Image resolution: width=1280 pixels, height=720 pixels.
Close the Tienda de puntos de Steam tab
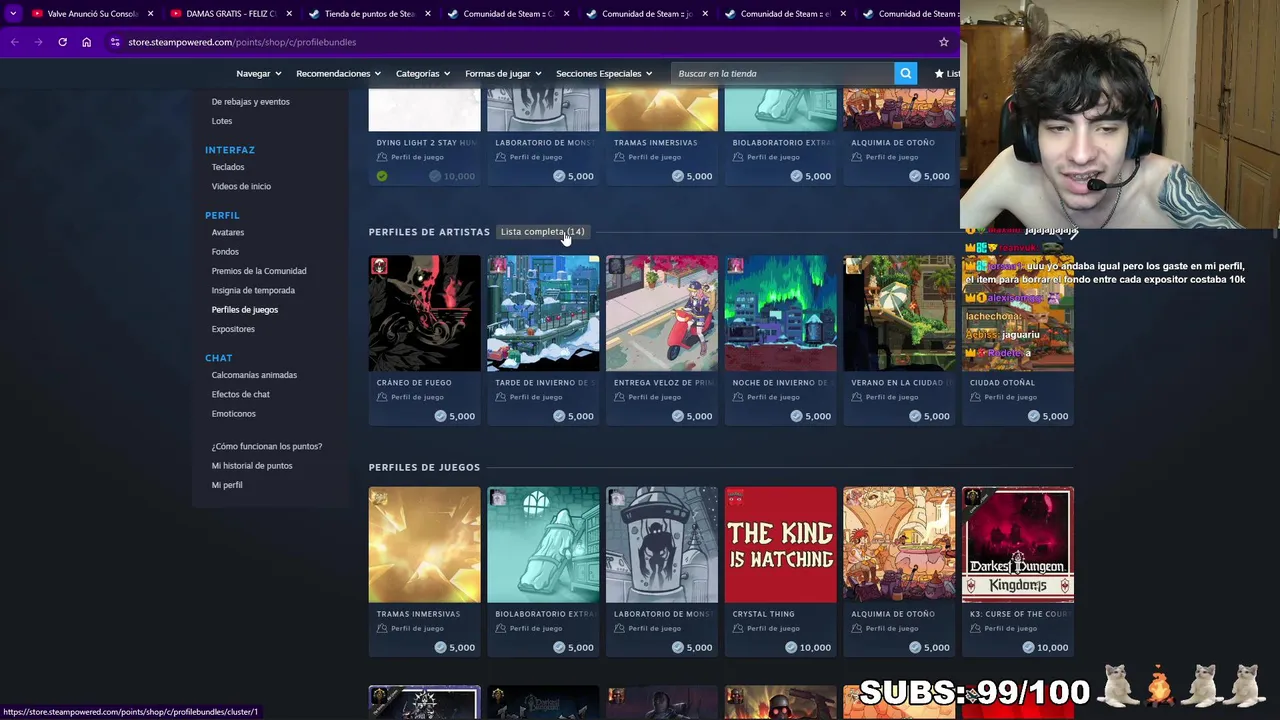coord(427,14)
